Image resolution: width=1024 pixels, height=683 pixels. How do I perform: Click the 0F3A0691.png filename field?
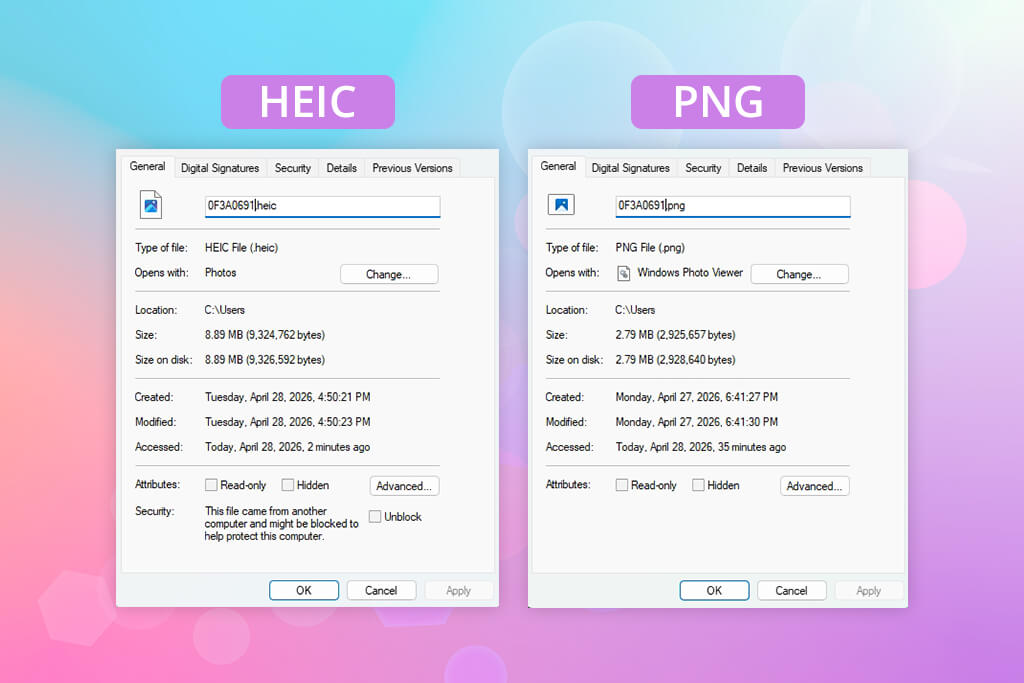(733, 206)
